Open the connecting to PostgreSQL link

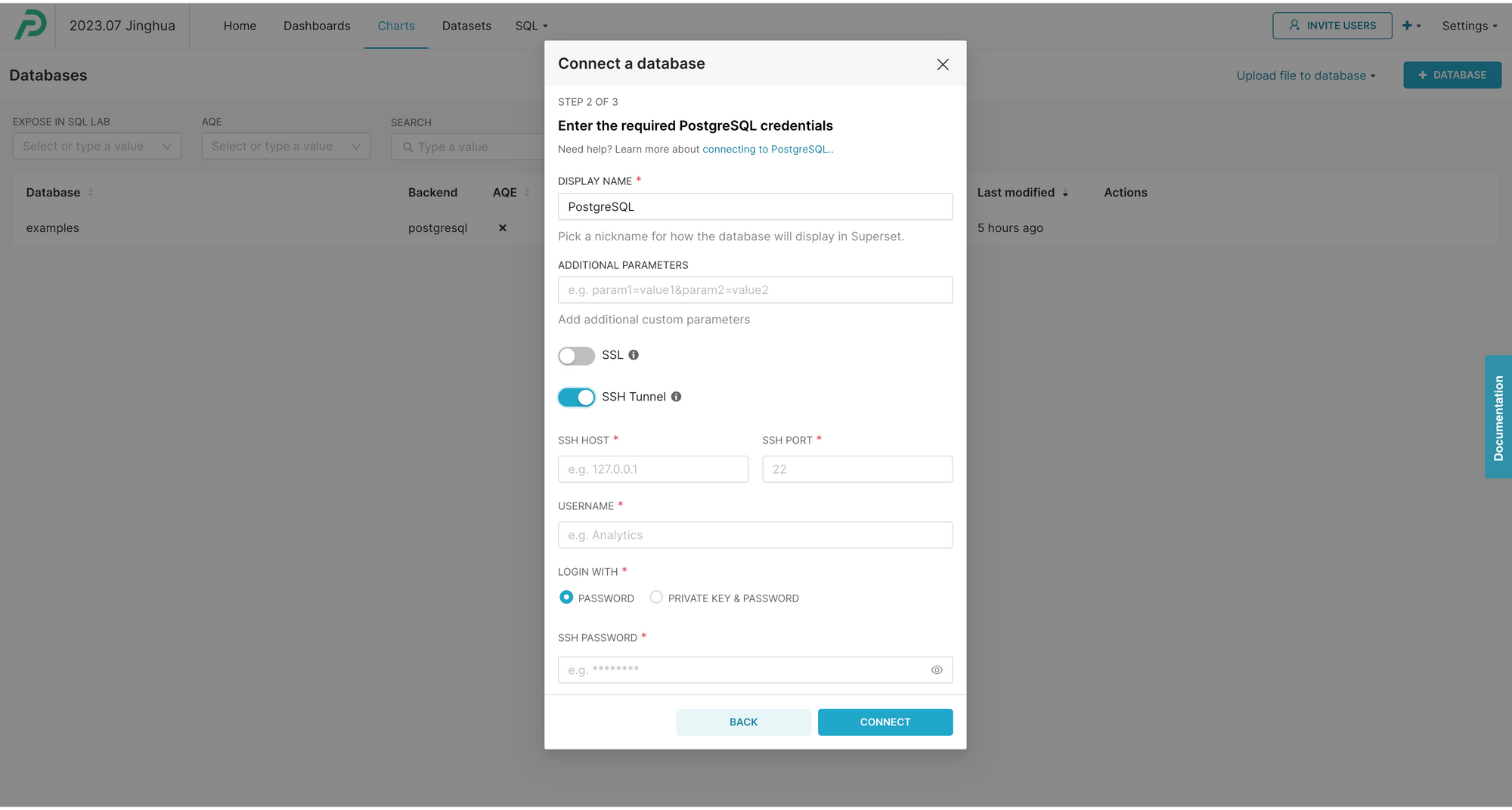pos(767,149)
